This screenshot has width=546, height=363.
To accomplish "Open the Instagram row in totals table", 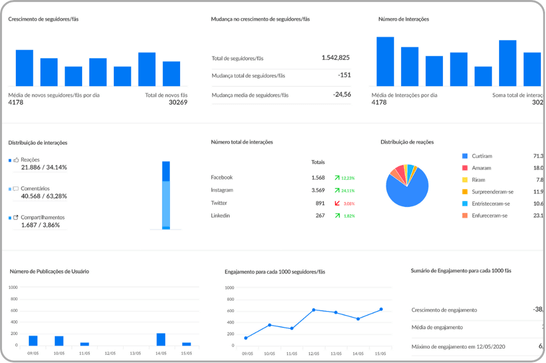I will coord(282,190).
